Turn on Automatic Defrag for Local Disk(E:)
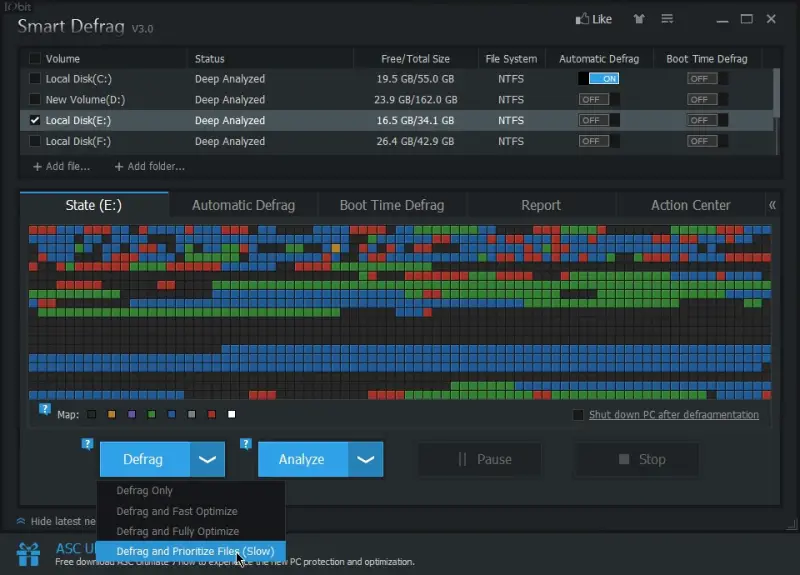 (x=599, y=120)
